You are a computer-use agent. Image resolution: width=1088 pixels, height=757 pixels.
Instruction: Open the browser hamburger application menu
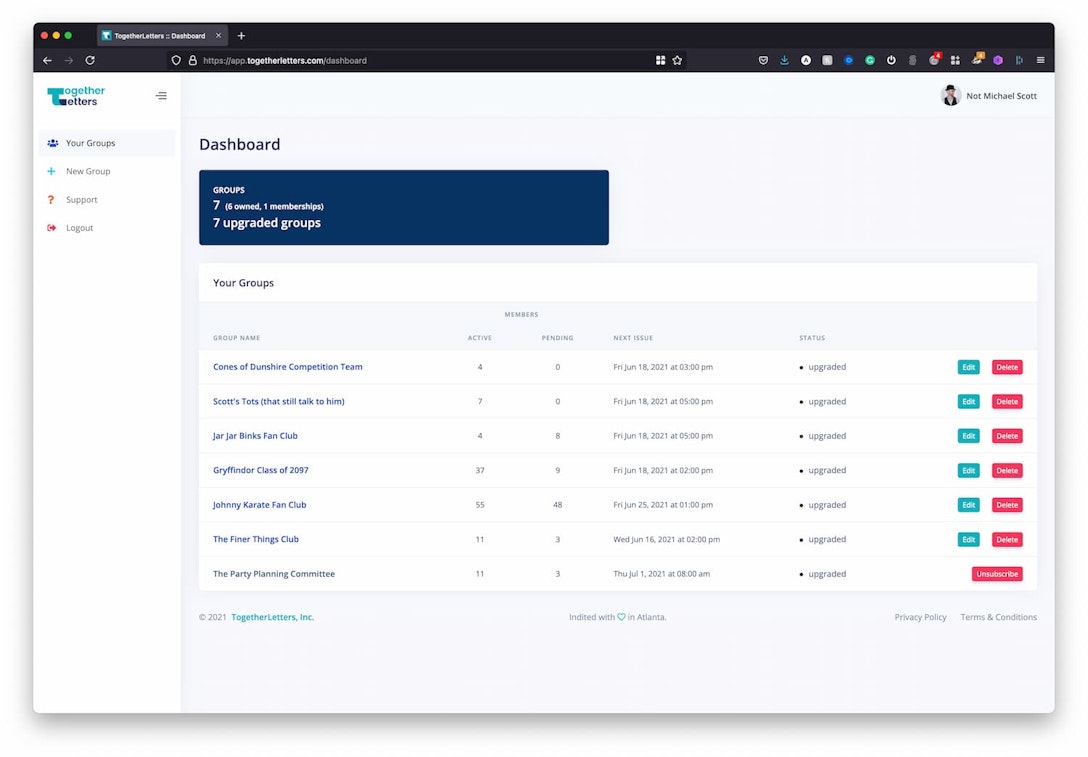(x=1040, y=60)
